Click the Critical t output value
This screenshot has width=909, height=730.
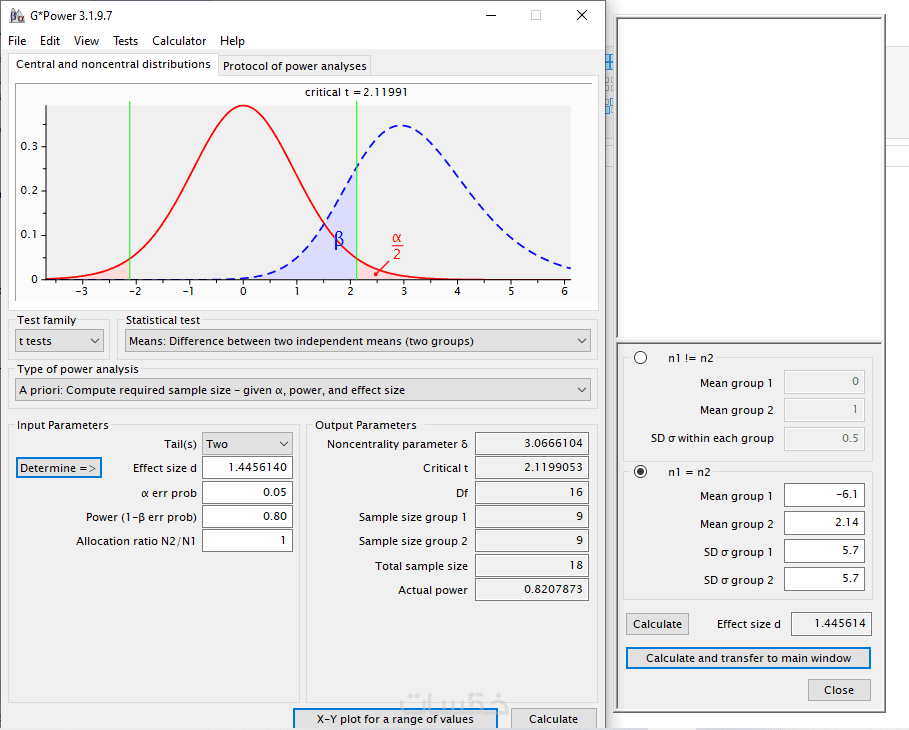[532, 468]
